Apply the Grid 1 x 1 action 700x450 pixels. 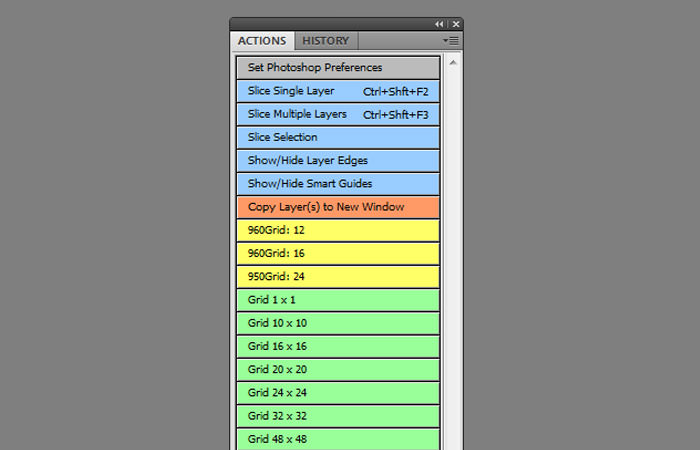(338, 300)
